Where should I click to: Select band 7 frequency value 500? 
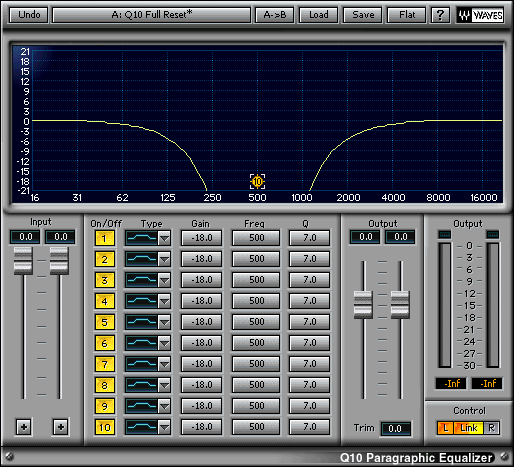pyautogui.click(x=256, y=364)
